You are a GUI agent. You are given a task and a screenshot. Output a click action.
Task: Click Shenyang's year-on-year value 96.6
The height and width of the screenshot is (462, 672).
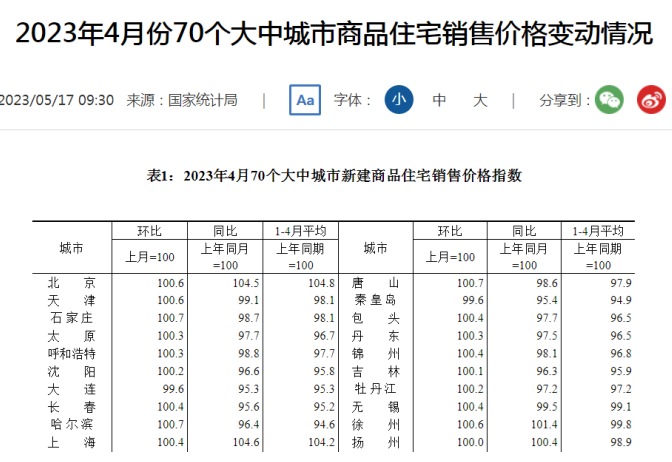click(x=249, y=371)
